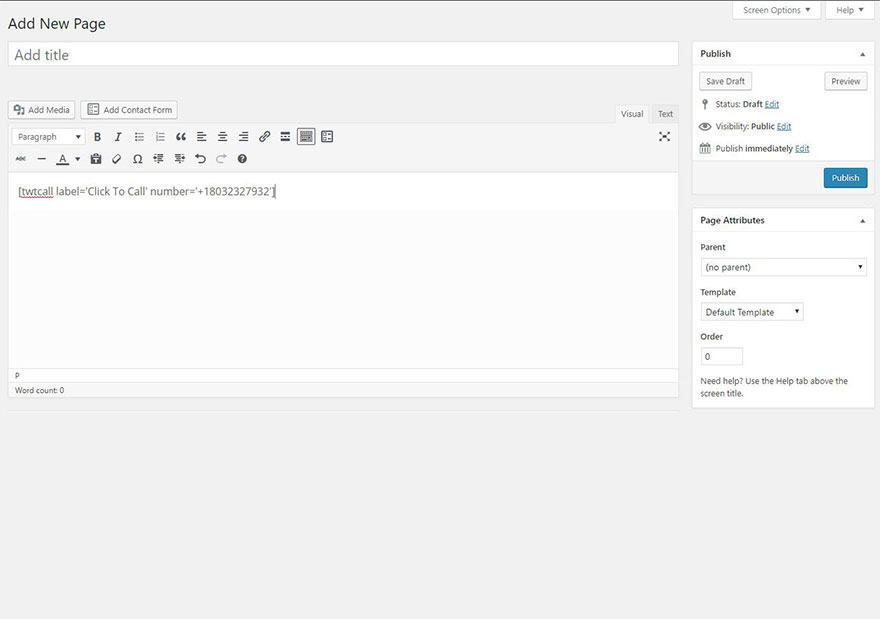The height and width of the screenshot is (619, 880).
Task: Decrease the paragraph indent
Action: 159,159
